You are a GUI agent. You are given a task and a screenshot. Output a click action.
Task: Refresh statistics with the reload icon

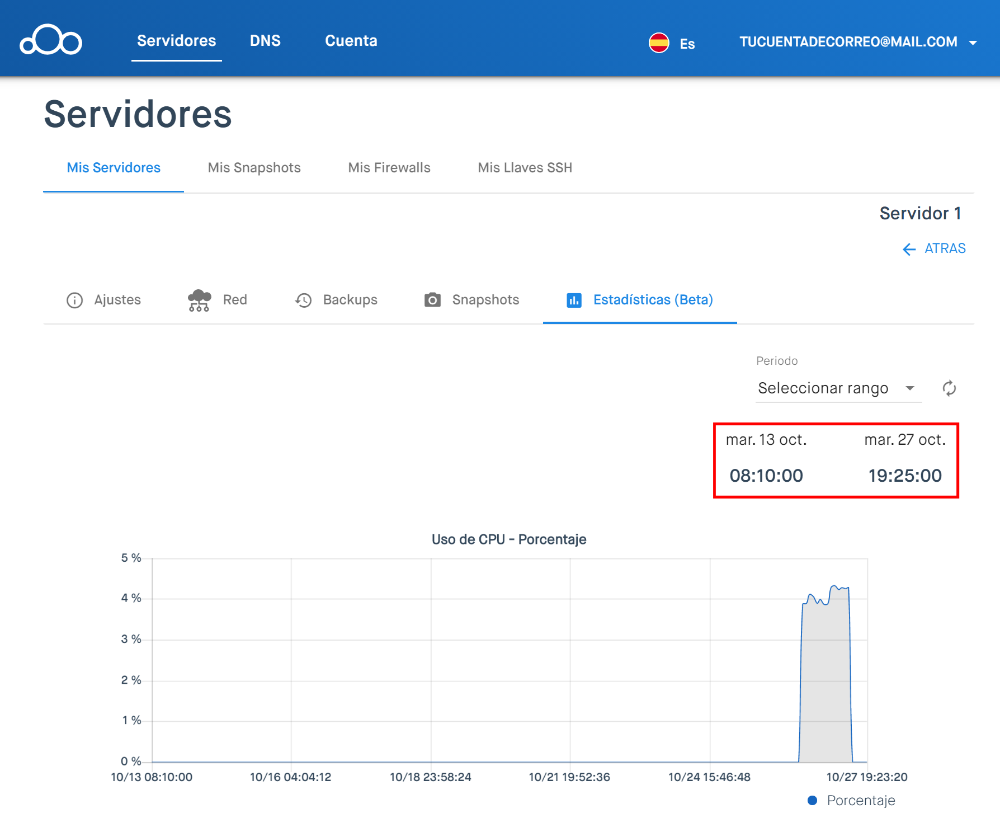point(949,388)
